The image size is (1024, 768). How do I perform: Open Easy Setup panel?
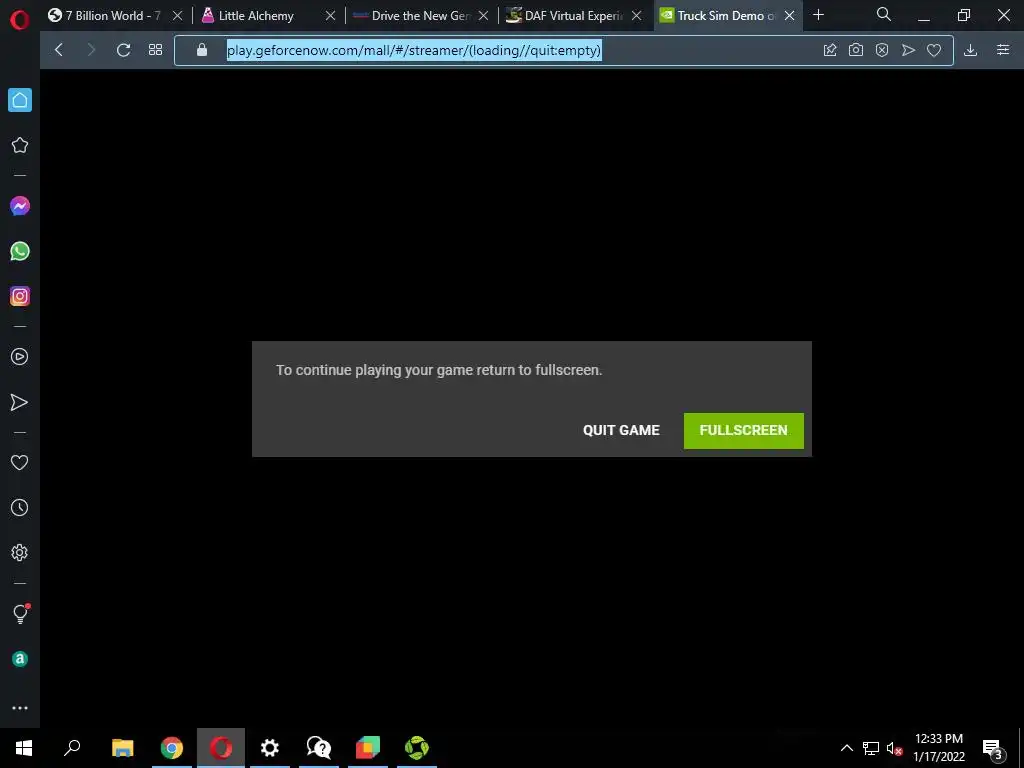click(x=1003, y=50)
